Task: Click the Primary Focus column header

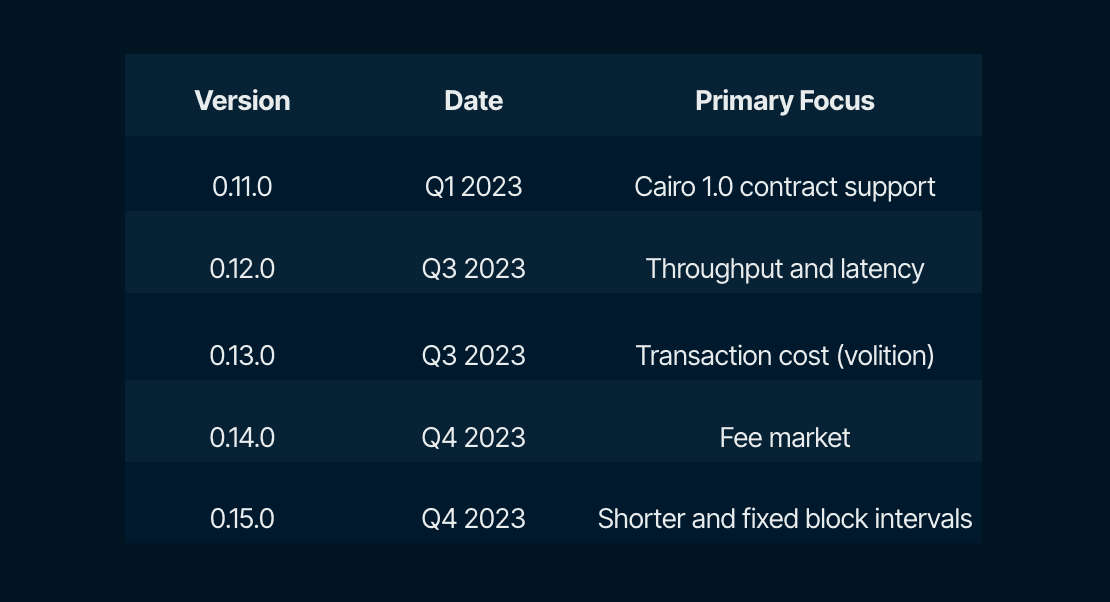Action: pos(785,100)
